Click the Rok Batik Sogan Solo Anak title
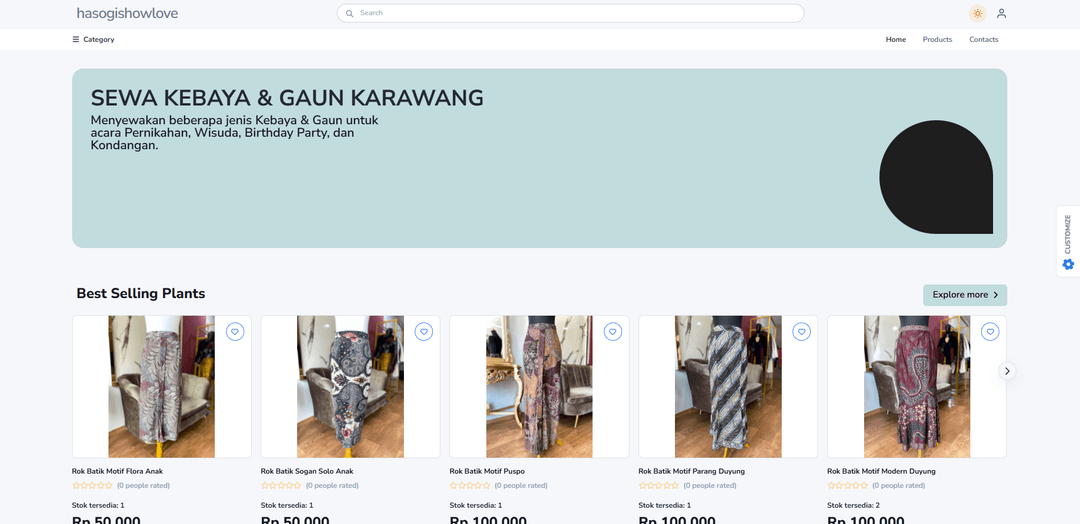 [x=307, y=472]
